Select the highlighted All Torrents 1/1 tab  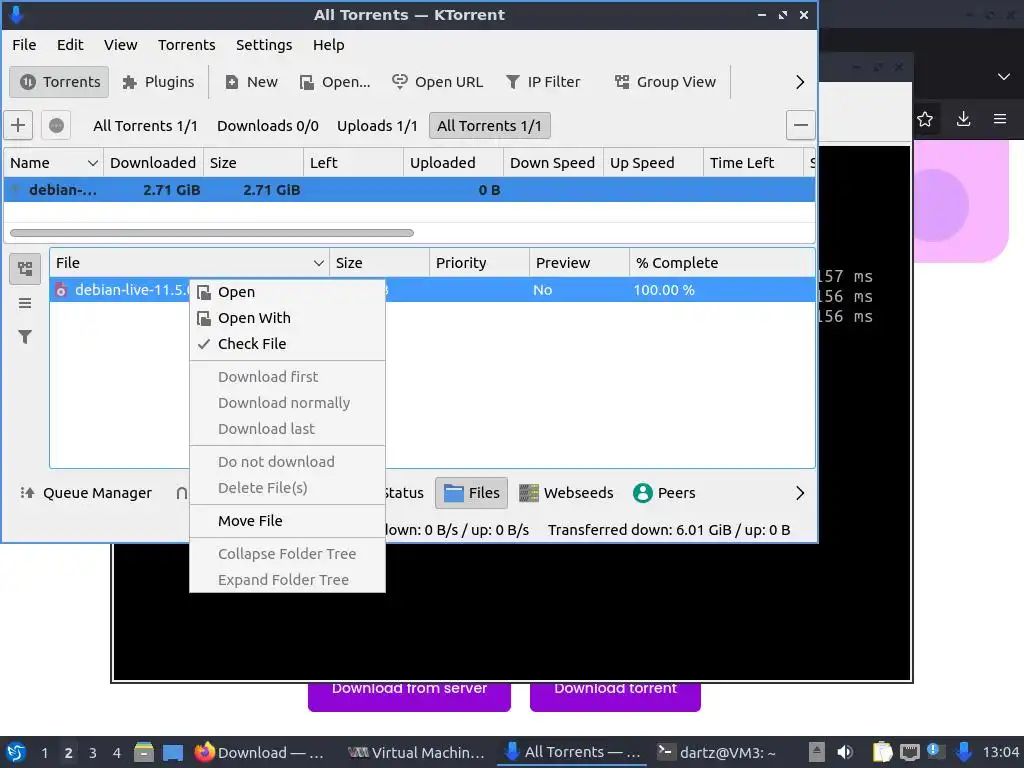pyautogui.click(x=490, y=125)
